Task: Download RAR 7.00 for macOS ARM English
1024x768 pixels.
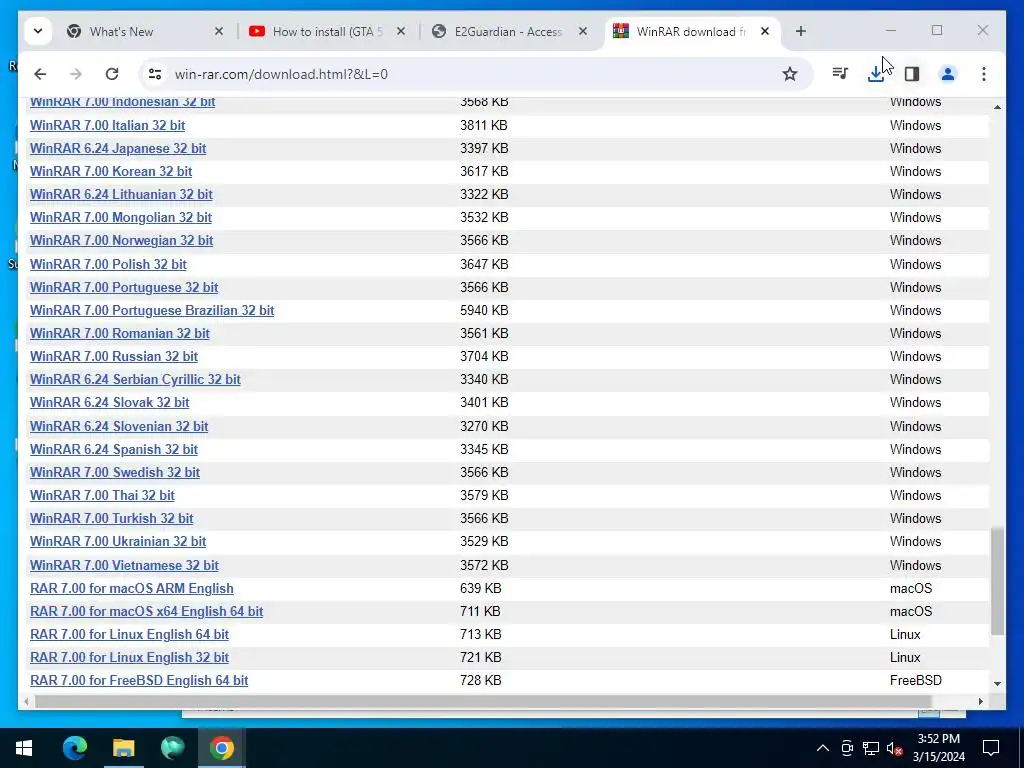Action: (x=131, y=588)
